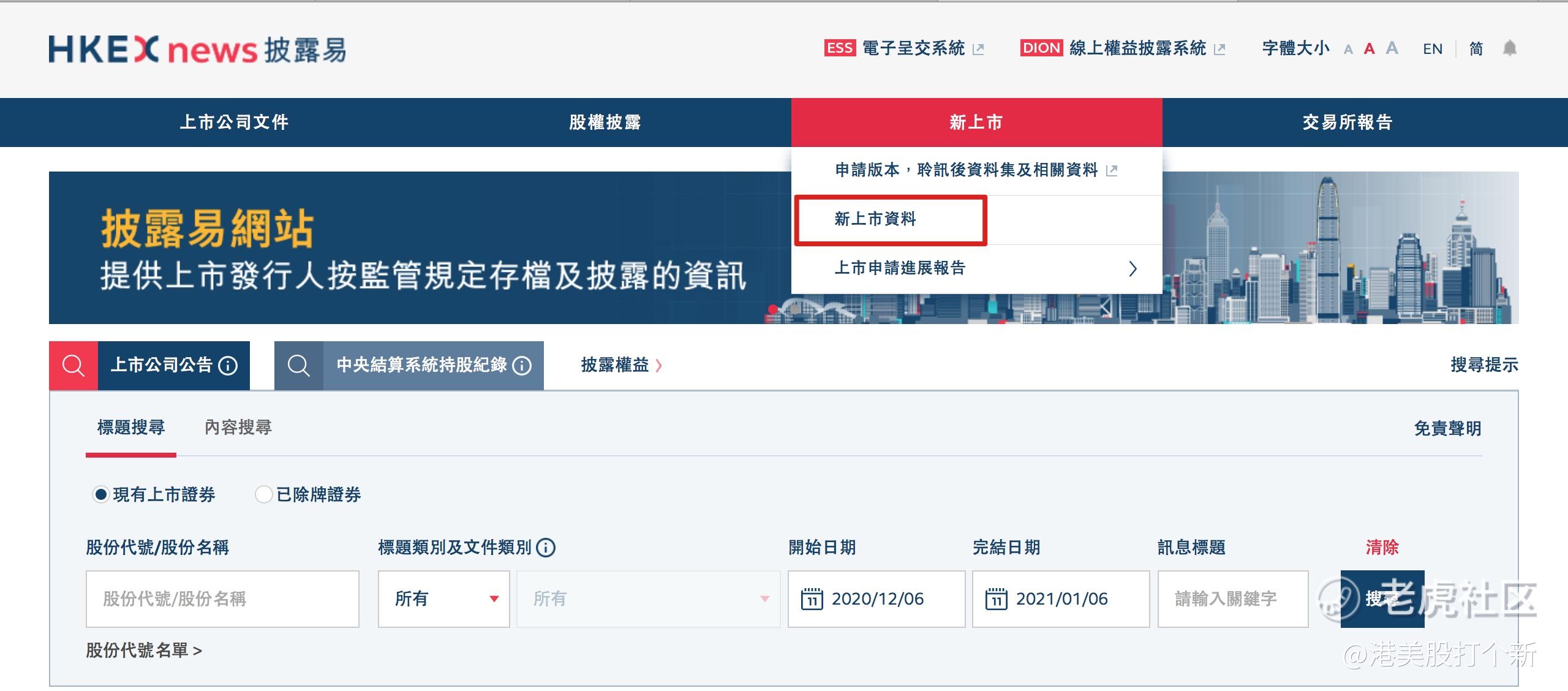Choose 新上市資料 menu item
Image resolution: width=1568 pixels, height=691 pixels.
click(875, 219)
